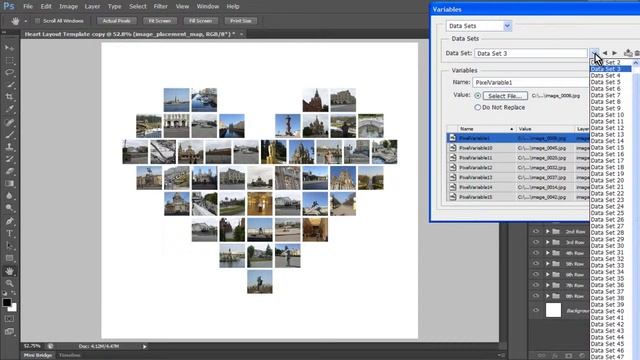Open the Window menu
640x360 pixels.
pos(208,7)
